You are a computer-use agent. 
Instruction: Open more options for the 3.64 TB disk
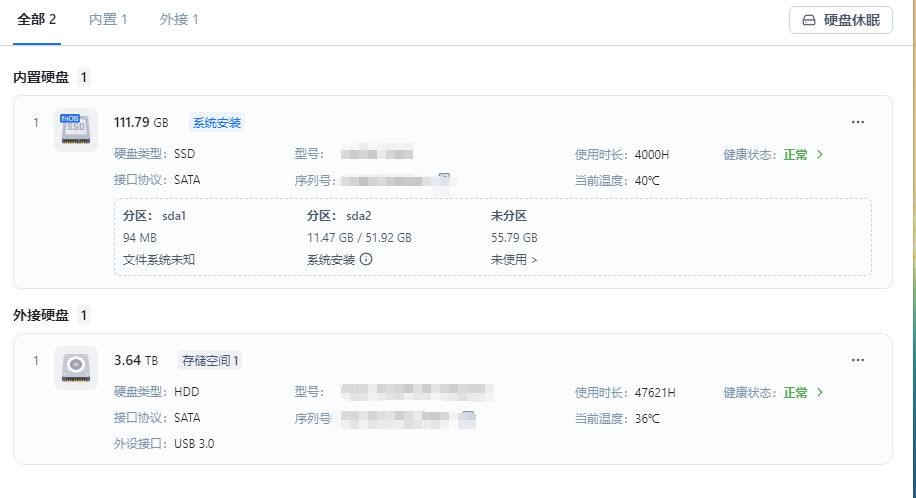(857, 360)
